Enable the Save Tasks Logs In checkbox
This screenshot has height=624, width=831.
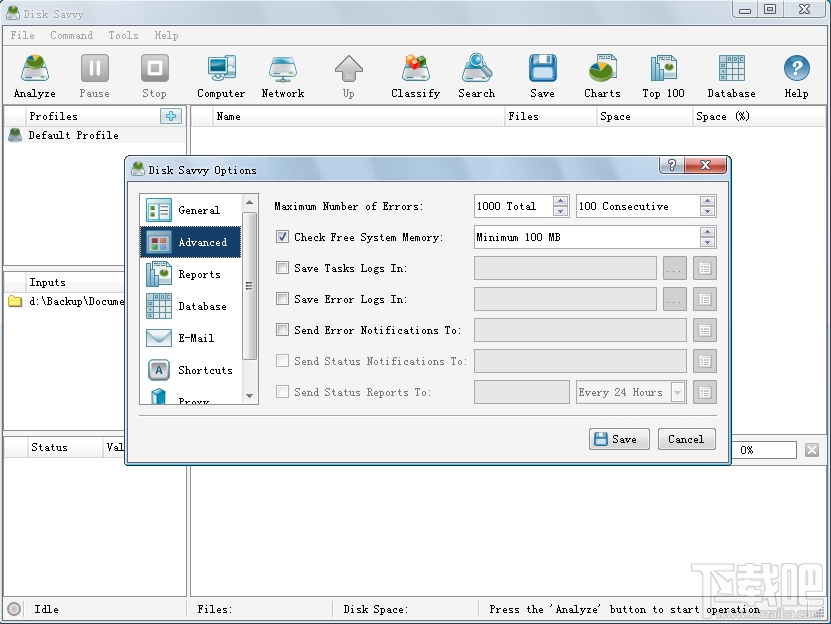283,268
